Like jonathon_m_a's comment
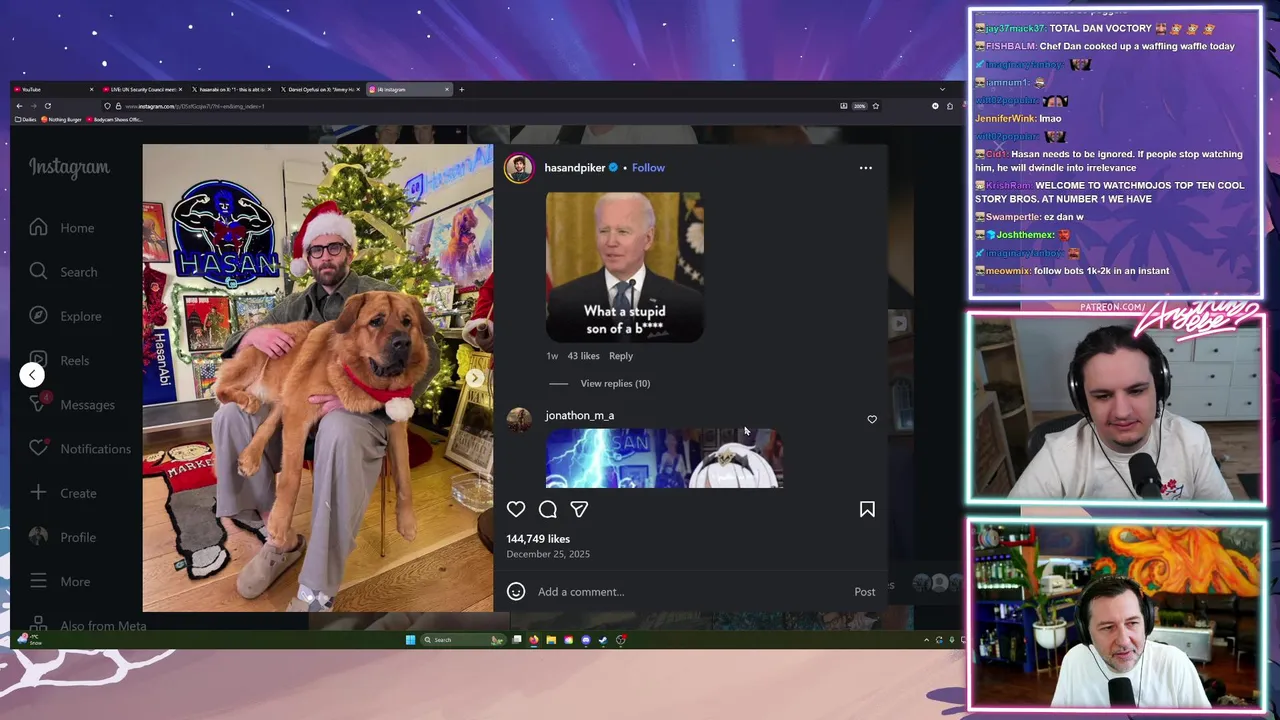 coord(872,419)
